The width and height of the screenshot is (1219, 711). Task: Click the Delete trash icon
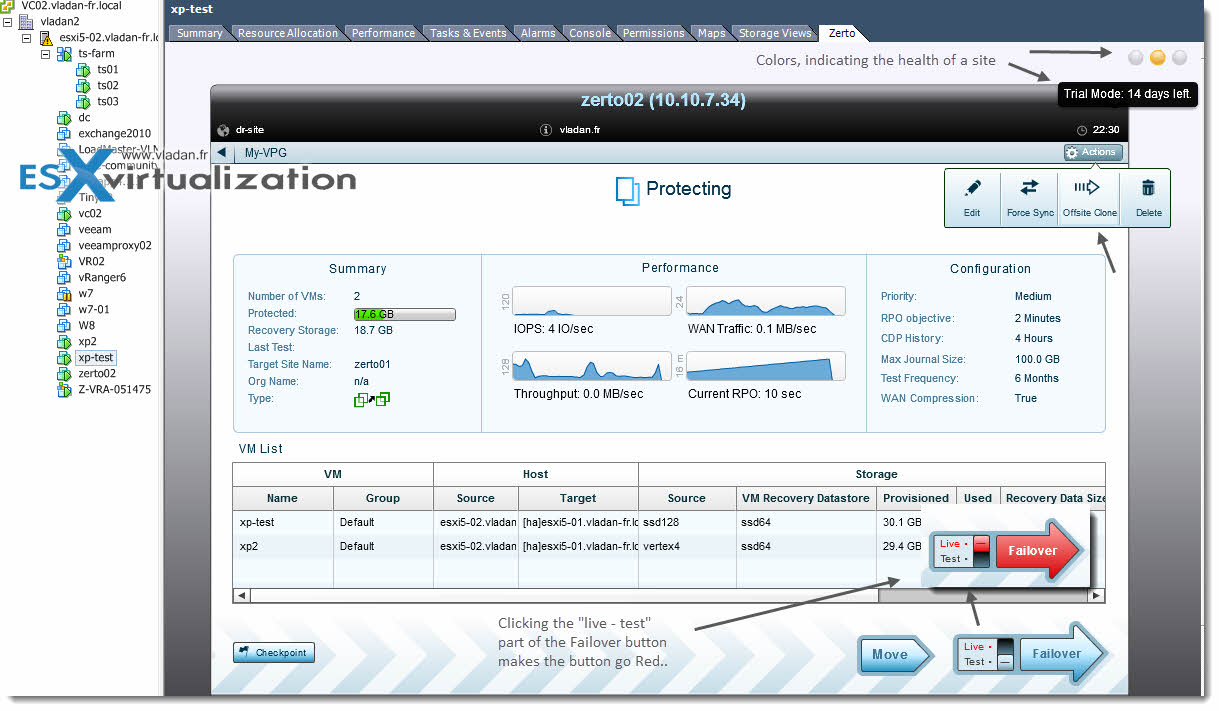(1148, 187)
